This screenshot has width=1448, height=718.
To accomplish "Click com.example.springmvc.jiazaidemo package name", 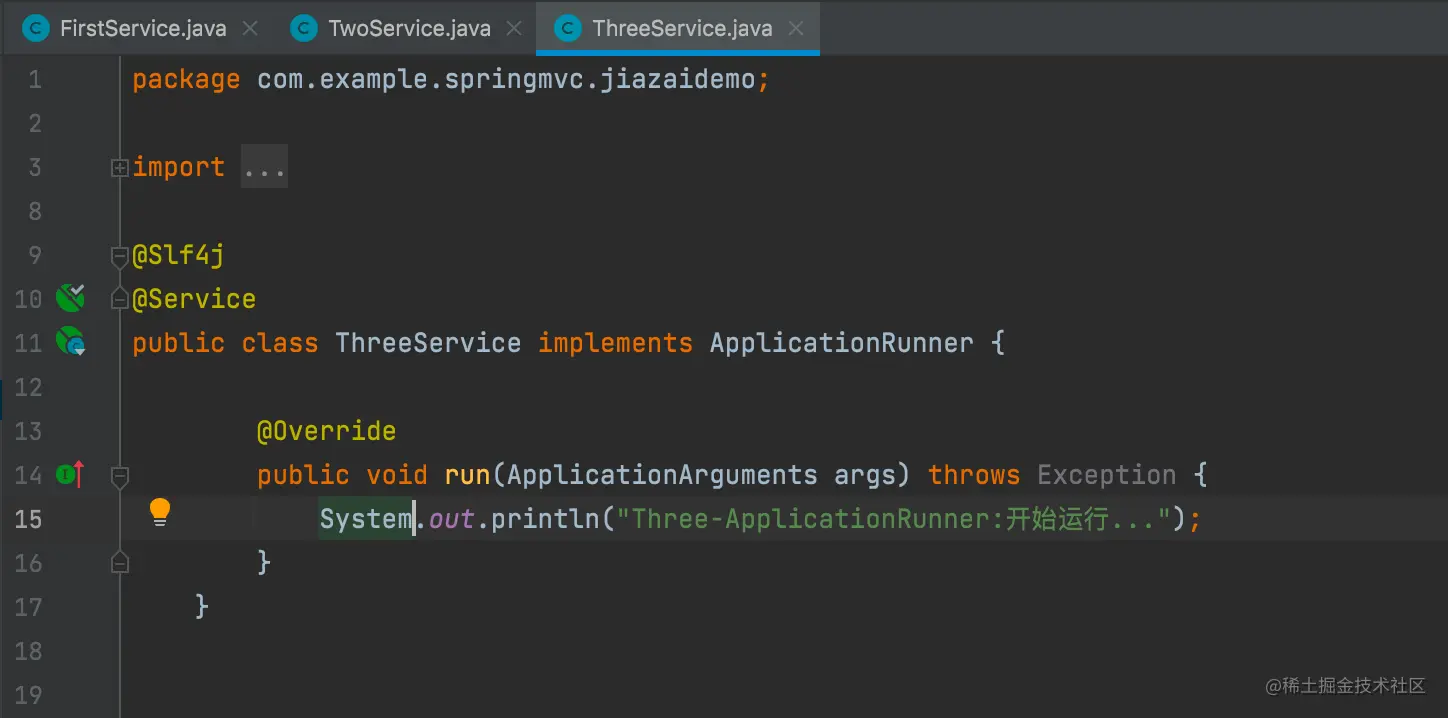I will (506, 79).
